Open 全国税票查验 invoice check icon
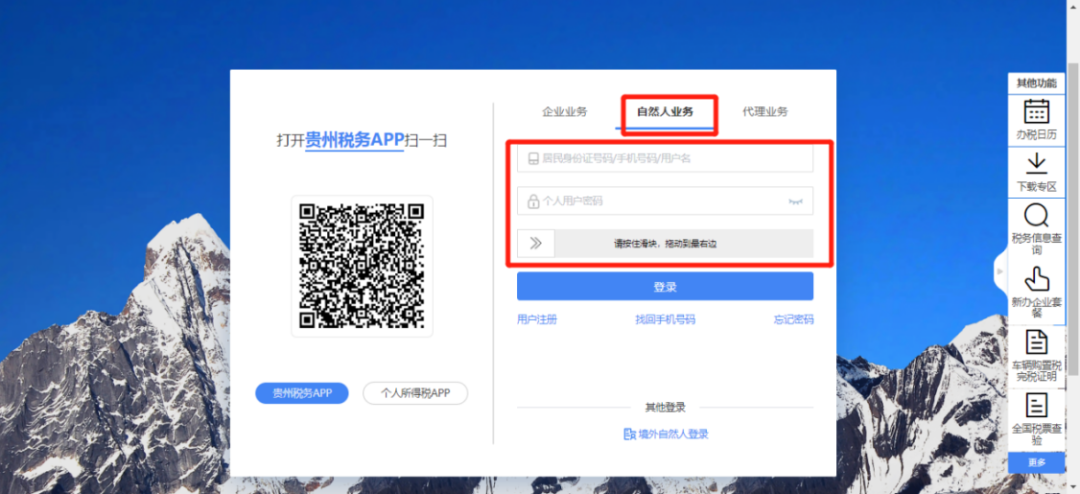 point(1036,405)
